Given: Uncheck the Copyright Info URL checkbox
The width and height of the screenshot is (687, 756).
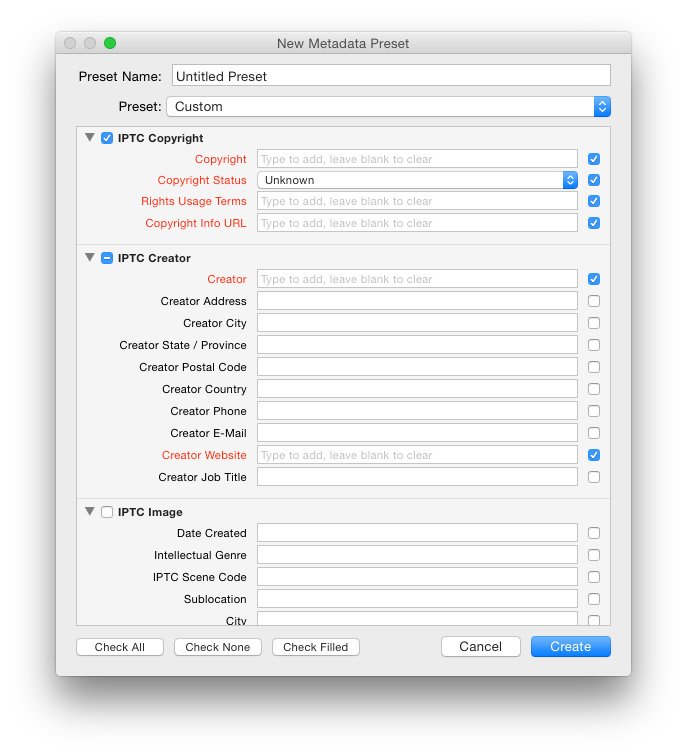Looking at the screenshot, I should [594, 223].
